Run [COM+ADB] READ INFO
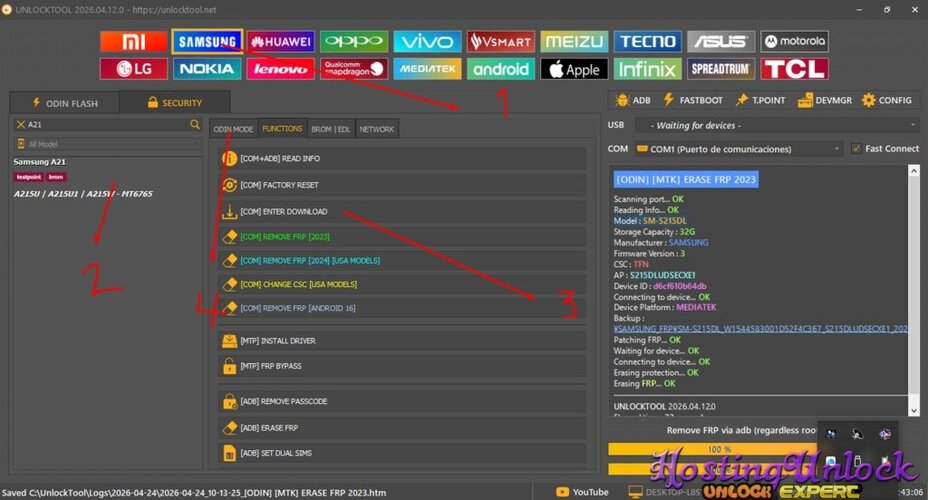This screenshot has height=500, width=928. pos(402,159)
